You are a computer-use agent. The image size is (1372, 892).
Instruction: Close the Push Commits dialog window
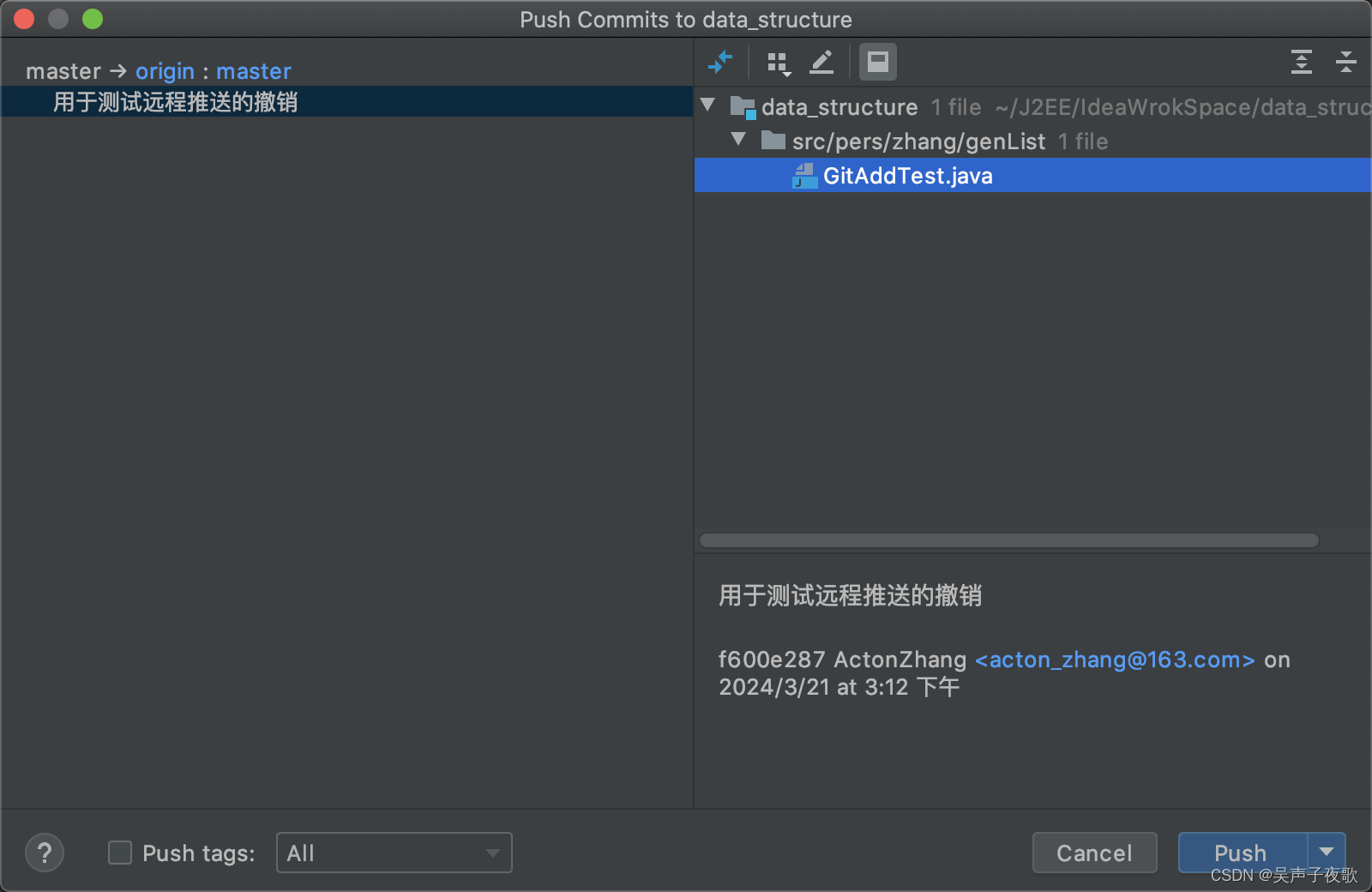(x=24, y=19)
